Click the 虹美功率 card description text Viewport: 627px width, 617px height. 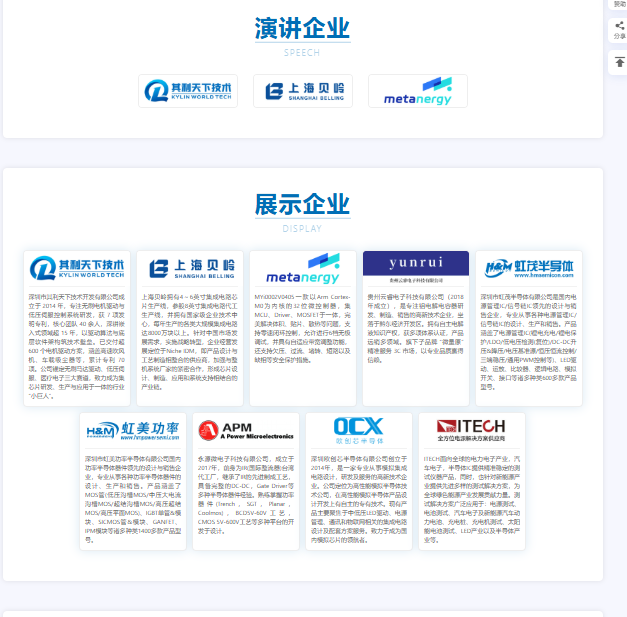pyautogui.click(x=133, y=499)
